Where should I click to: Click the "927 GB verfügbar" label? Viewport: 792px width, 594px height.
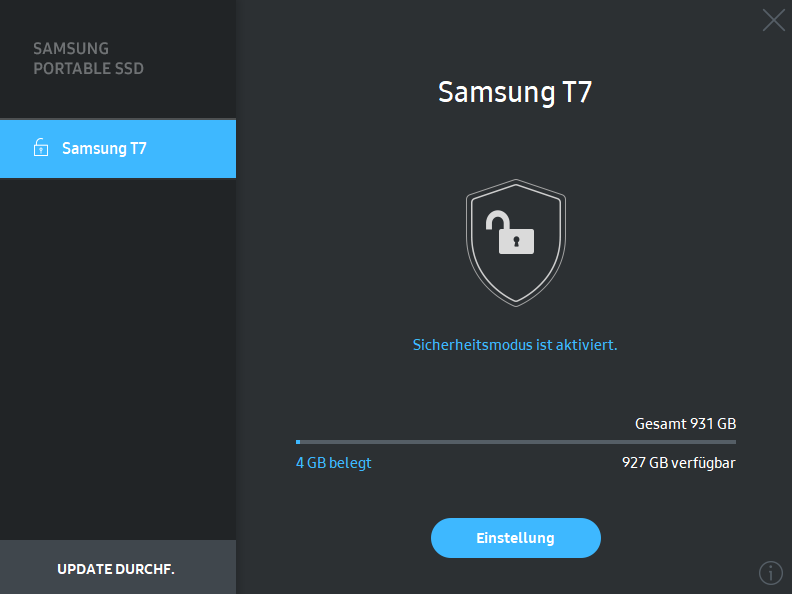pos(679,463)
